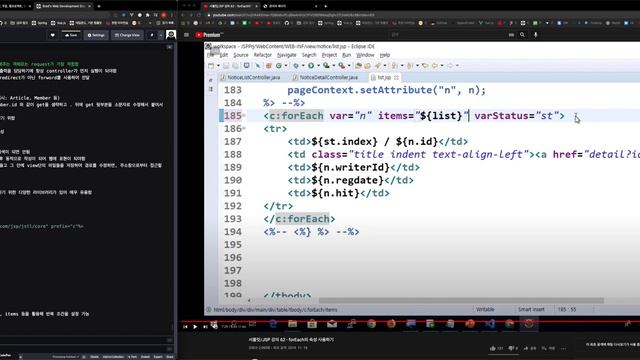Open the Project menu in Eclipse

[329, 55]
